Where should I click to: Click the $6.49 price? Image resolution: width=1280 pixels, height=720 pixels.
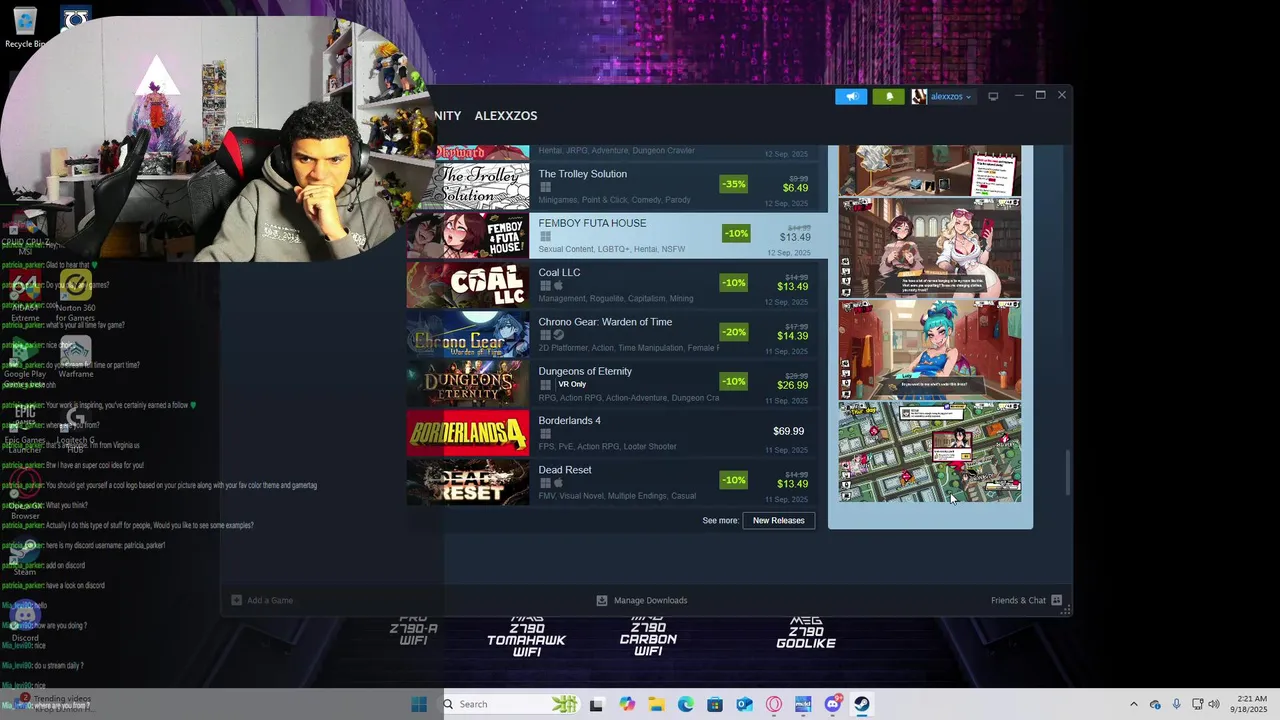[796, 188]
